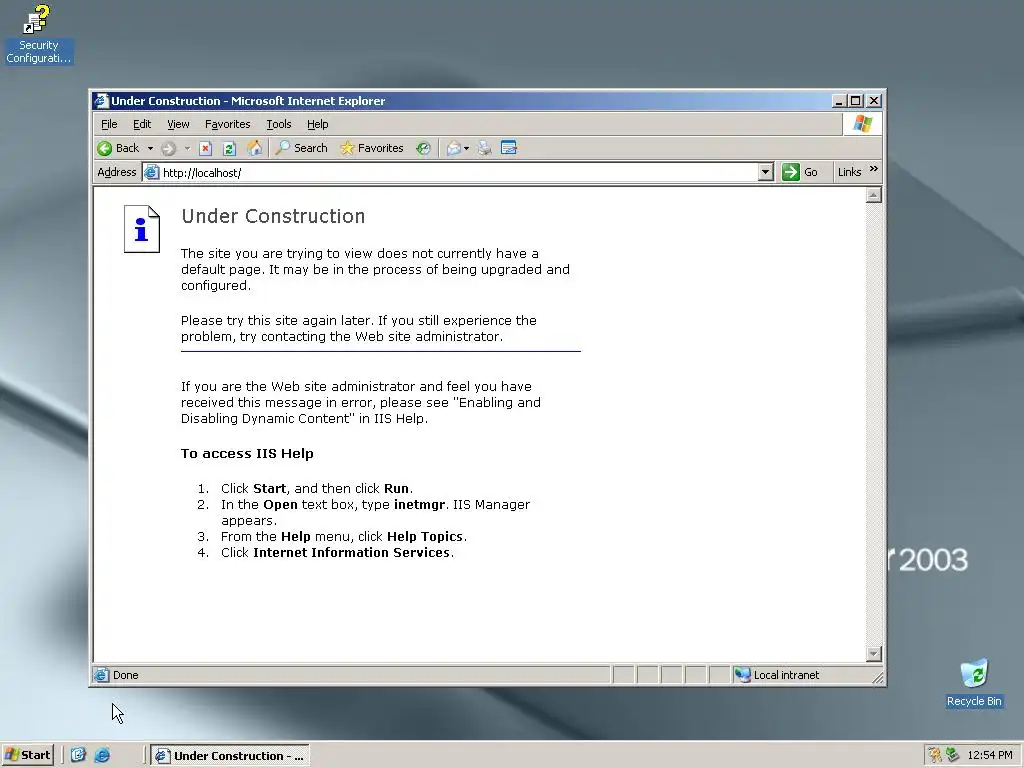This screenshot has width=1024, height=768.
Task: Click the bold 'Internet Information Services' text
Action: click(351, 552)
